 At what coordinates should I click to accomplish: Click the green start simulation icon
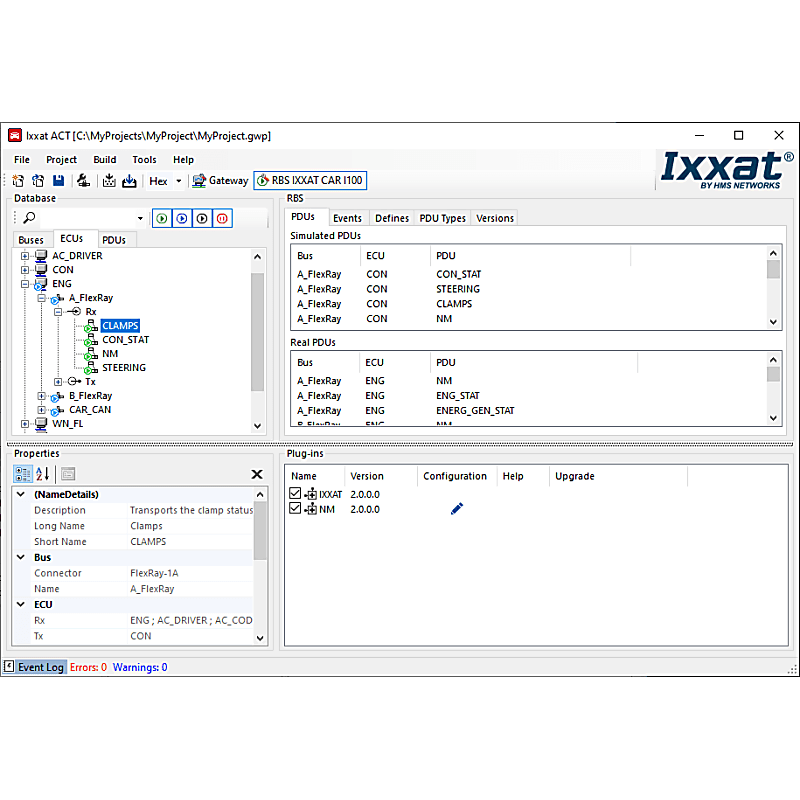click(161, 218)
